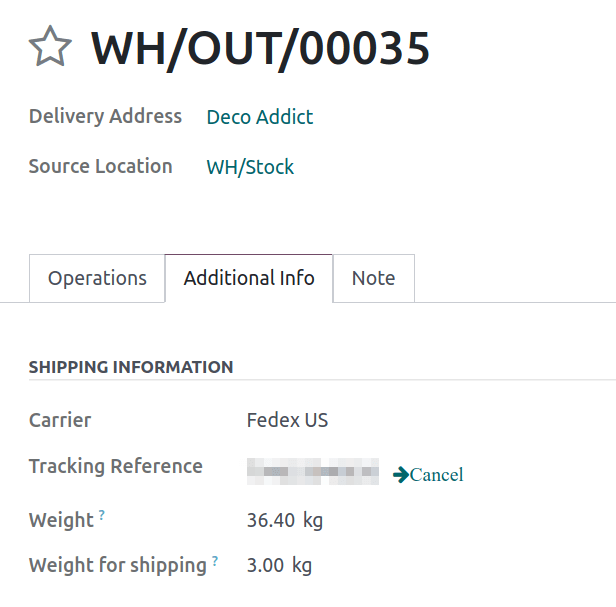Click the Weight help question mark
Viewport: 616px width, 607px height.
click(102, 515)
